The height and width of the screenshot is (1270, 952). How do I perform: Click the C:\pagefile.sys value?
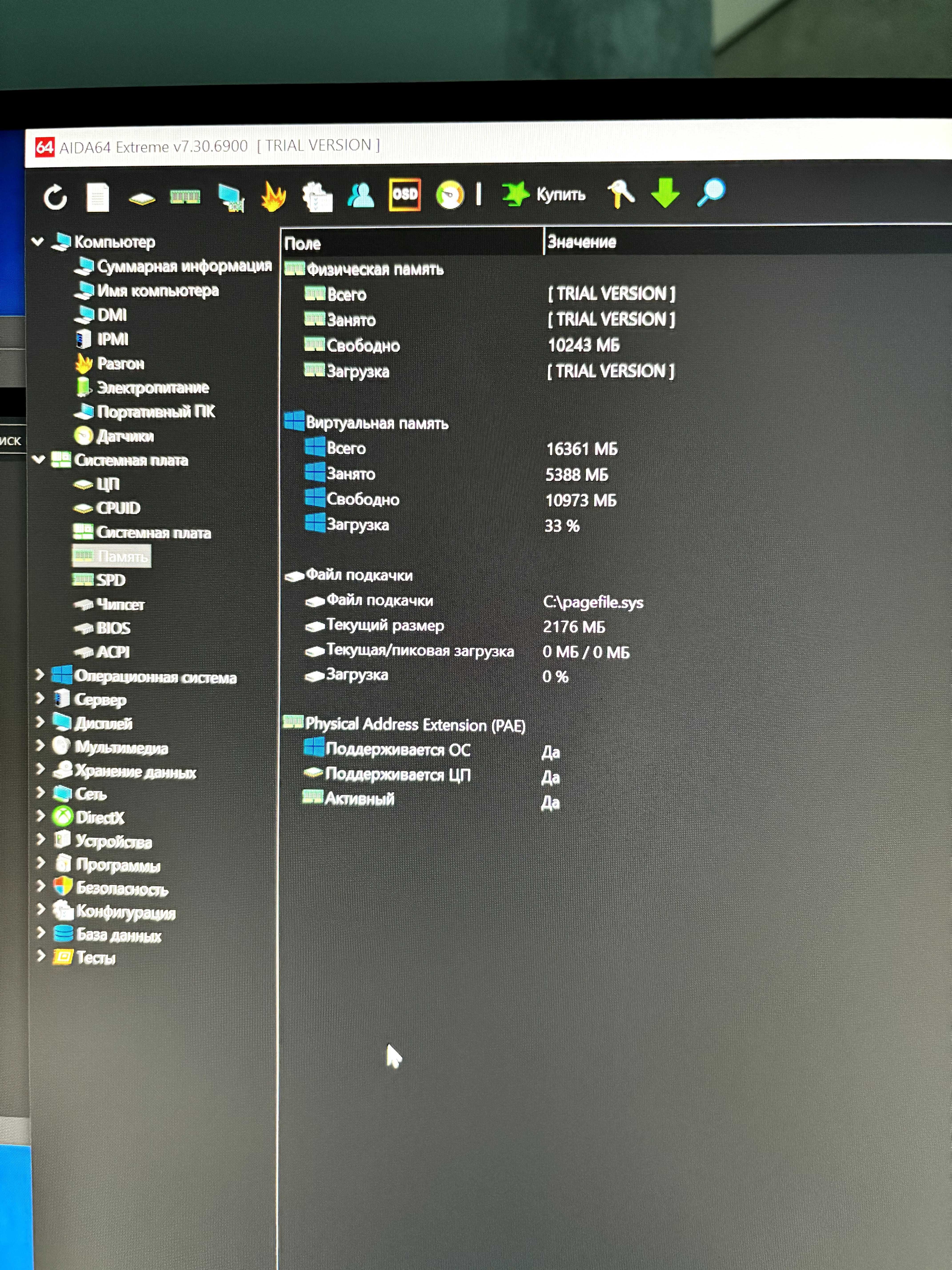593,602
